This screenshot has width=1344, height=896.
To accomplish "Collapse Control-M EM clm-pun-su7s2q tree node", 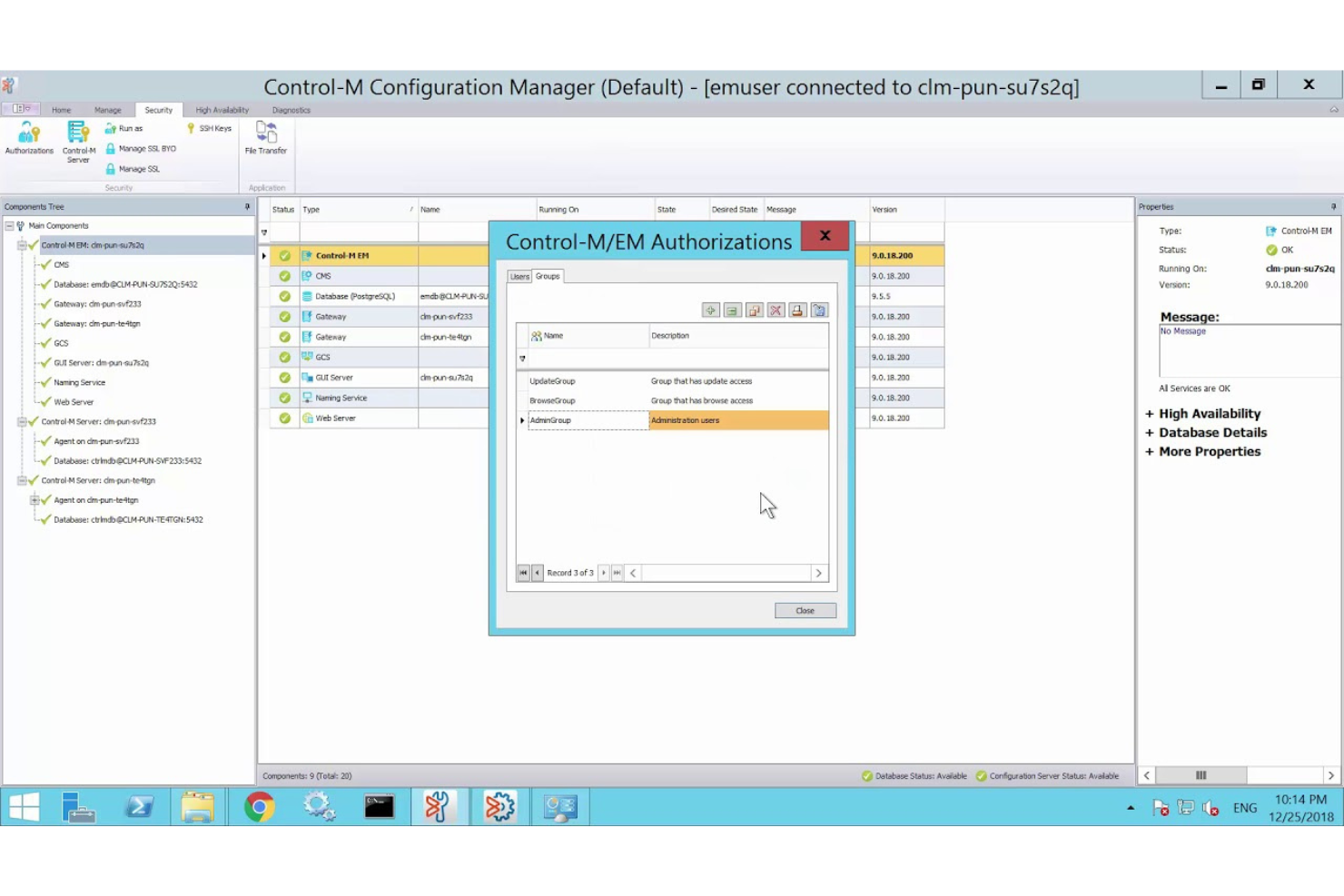I will pyautogui.click(x=22, y=245).
